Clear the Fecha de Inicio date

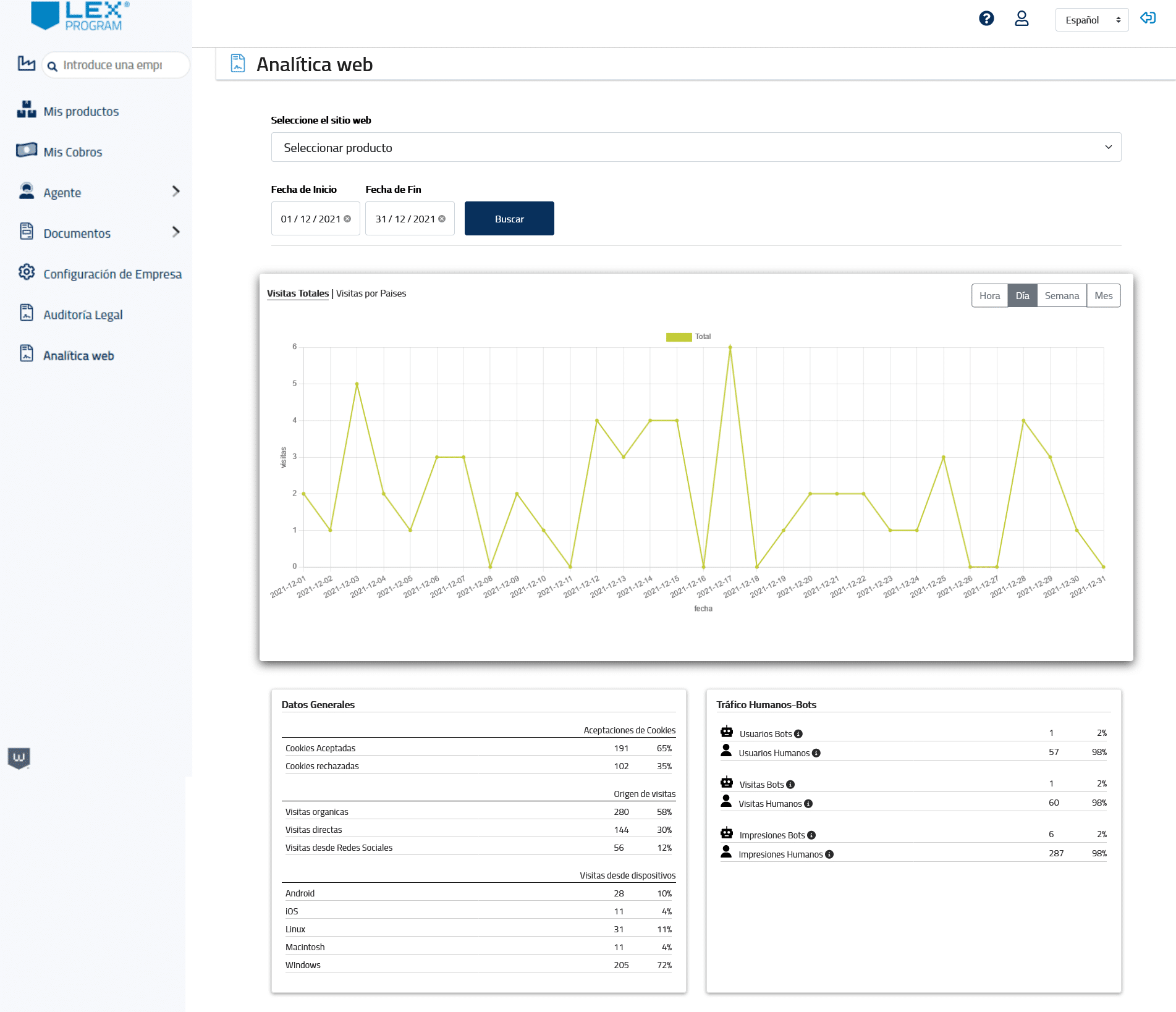(347, 219)
